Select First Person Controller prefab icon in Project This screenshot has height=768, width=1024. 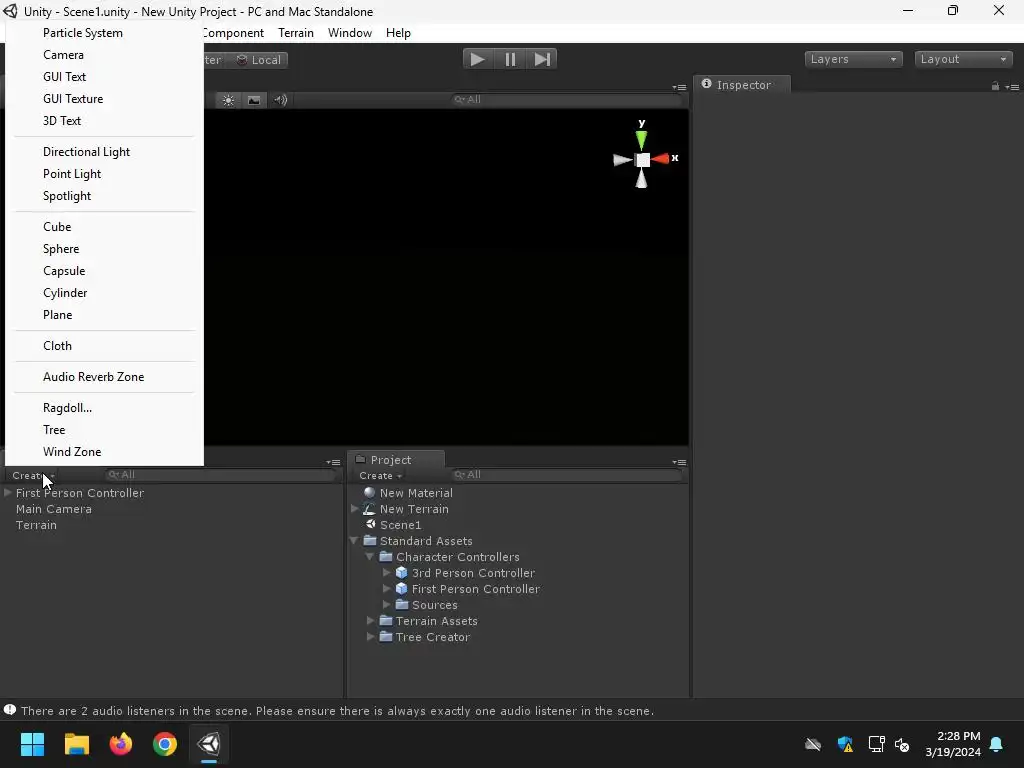[402, 589]
